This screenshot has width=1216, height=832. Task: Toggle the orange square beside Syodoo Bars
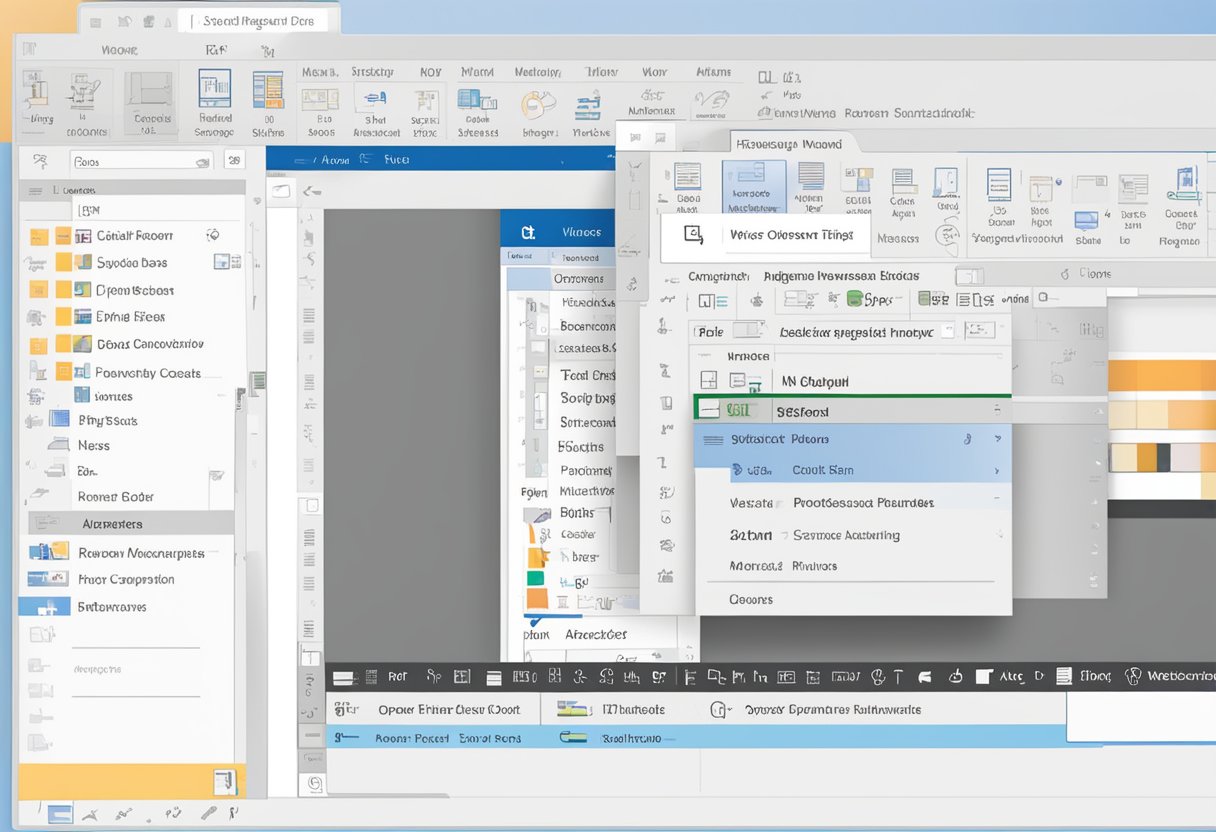point(64,263)
